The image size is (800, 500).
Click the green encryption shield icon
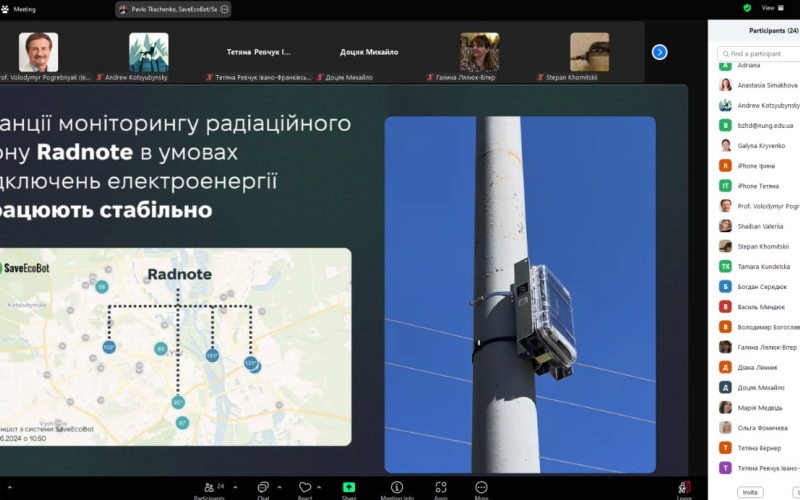click(x=747, y=8)
